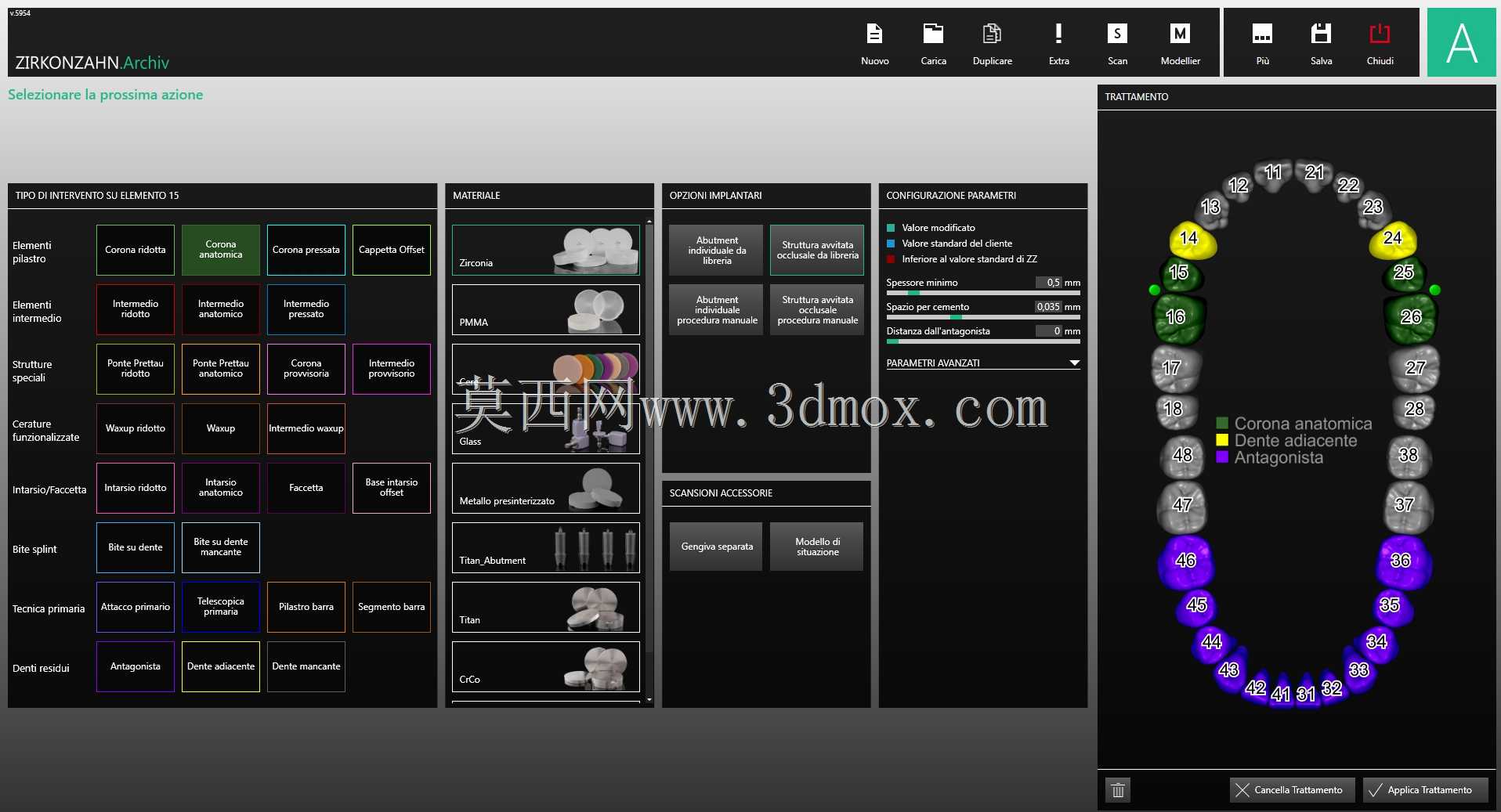Click the Duplicare icon
Screen dimensions: 1501x812
992,34
